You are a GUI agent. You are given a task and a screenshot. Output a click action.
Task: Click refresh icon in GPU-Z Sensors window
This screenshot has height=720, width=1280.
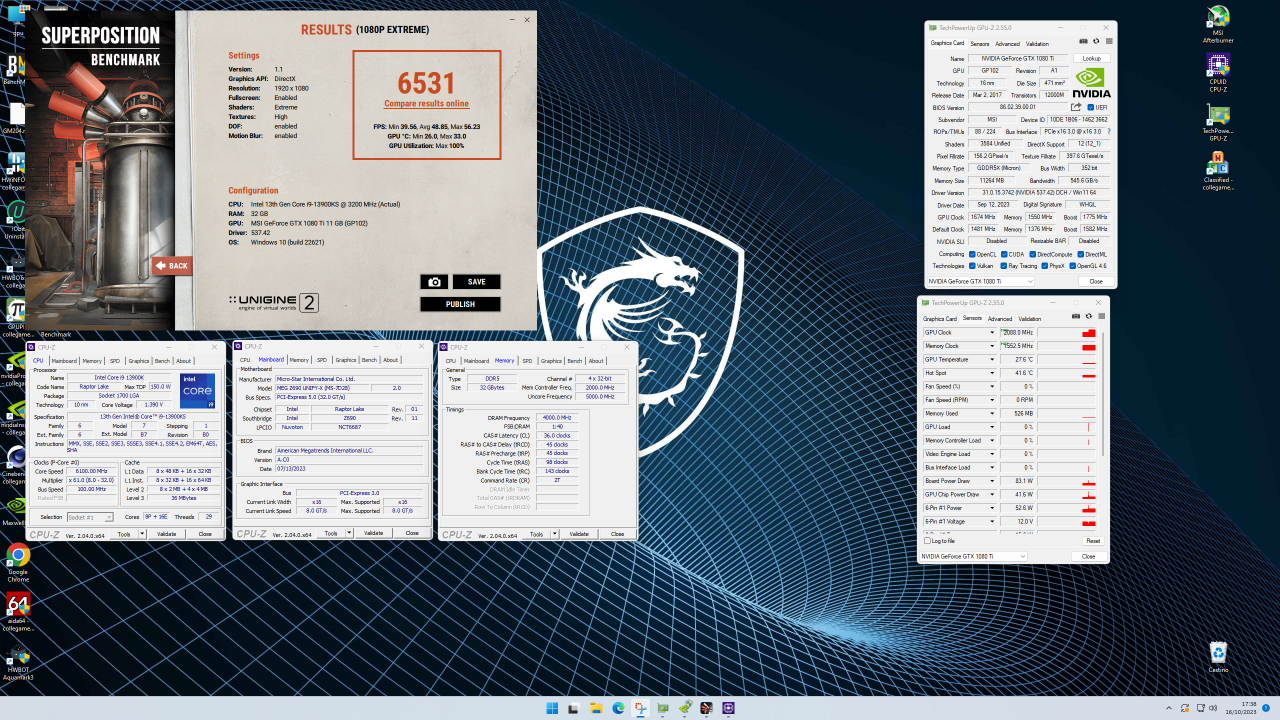[x=1088, y=316]
